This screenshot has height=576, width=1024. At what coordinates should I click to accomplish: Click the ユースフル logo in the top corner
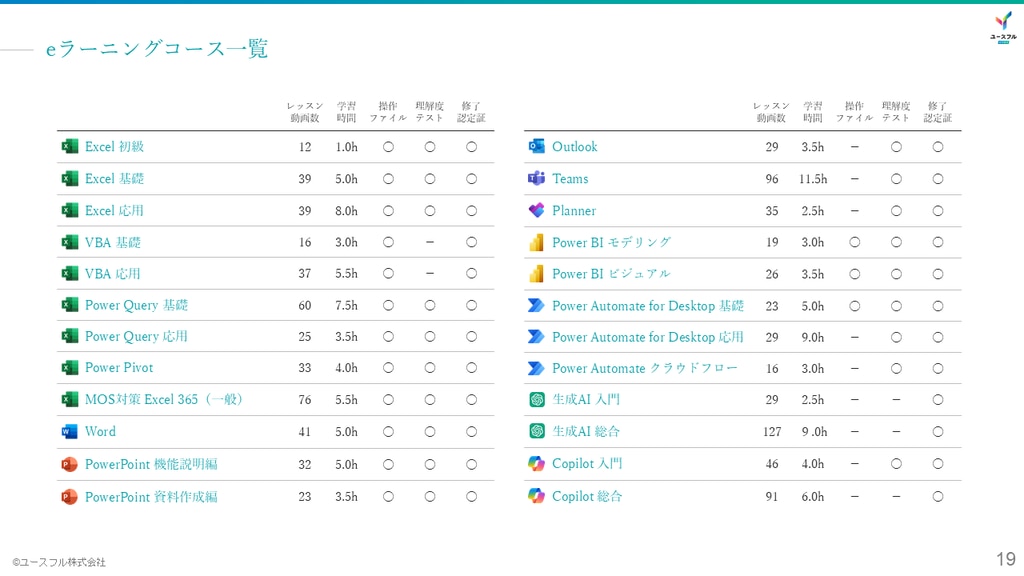click(1002, 26)
